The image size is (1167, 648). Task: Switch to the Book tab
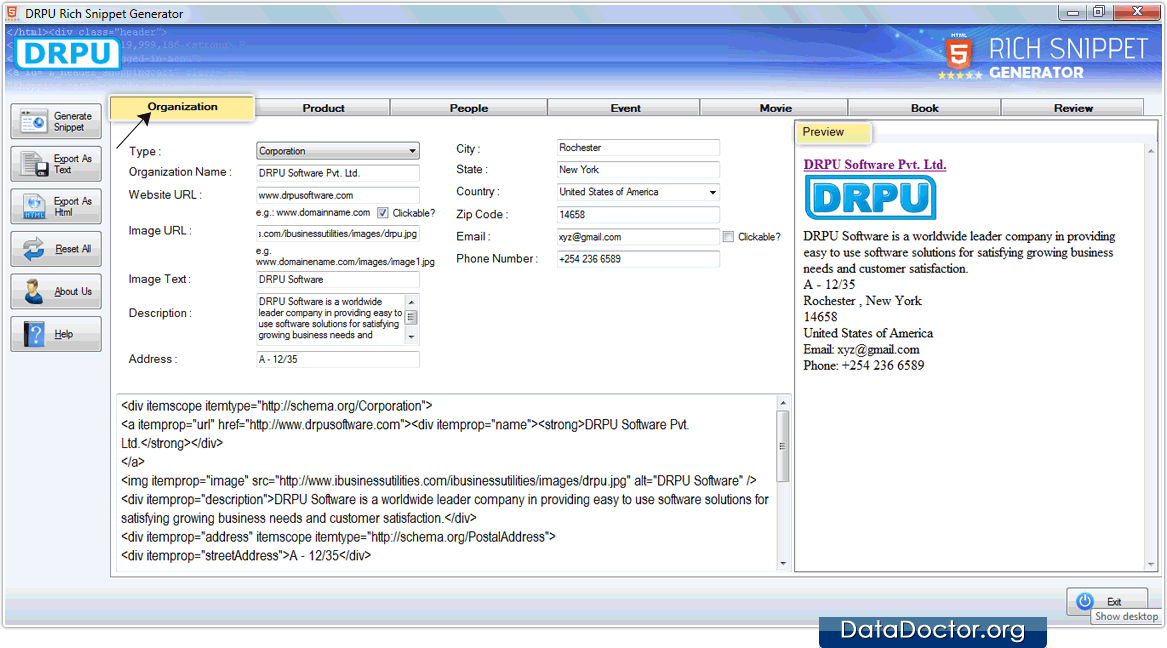[924, 108]
